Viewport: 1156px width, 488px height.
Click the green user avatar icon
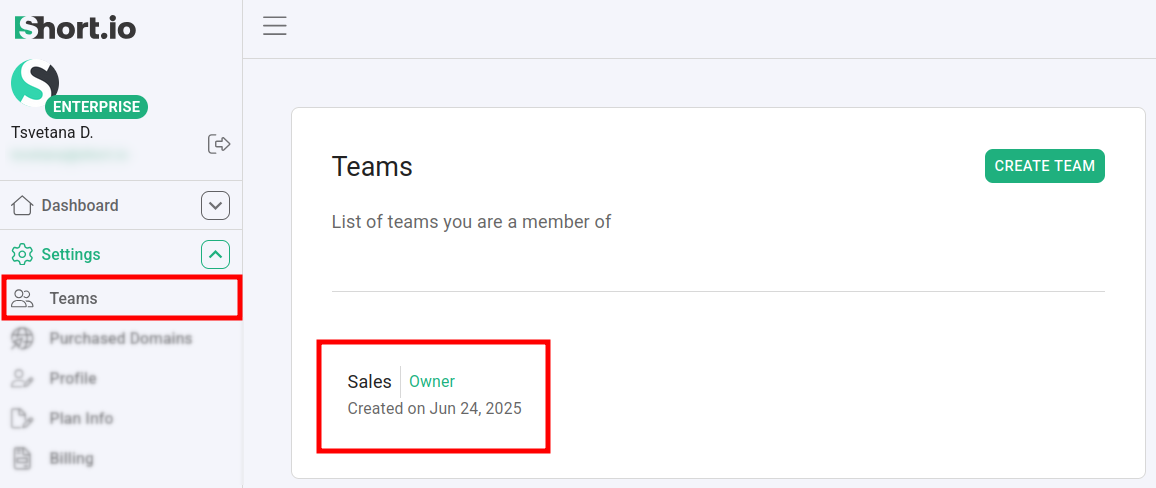[33, 83]
